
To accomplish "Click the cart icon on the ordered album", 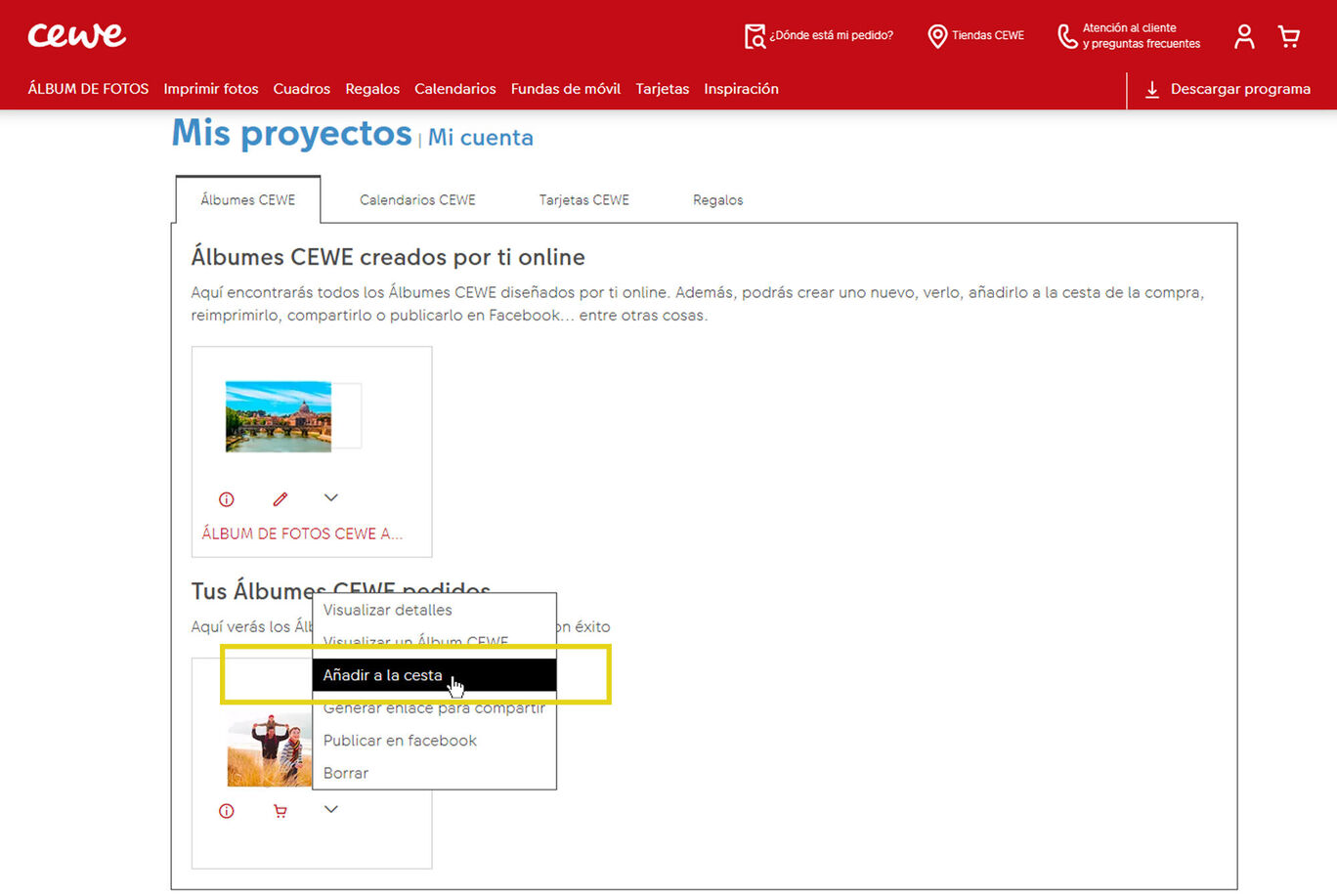I will coord(280,810).
